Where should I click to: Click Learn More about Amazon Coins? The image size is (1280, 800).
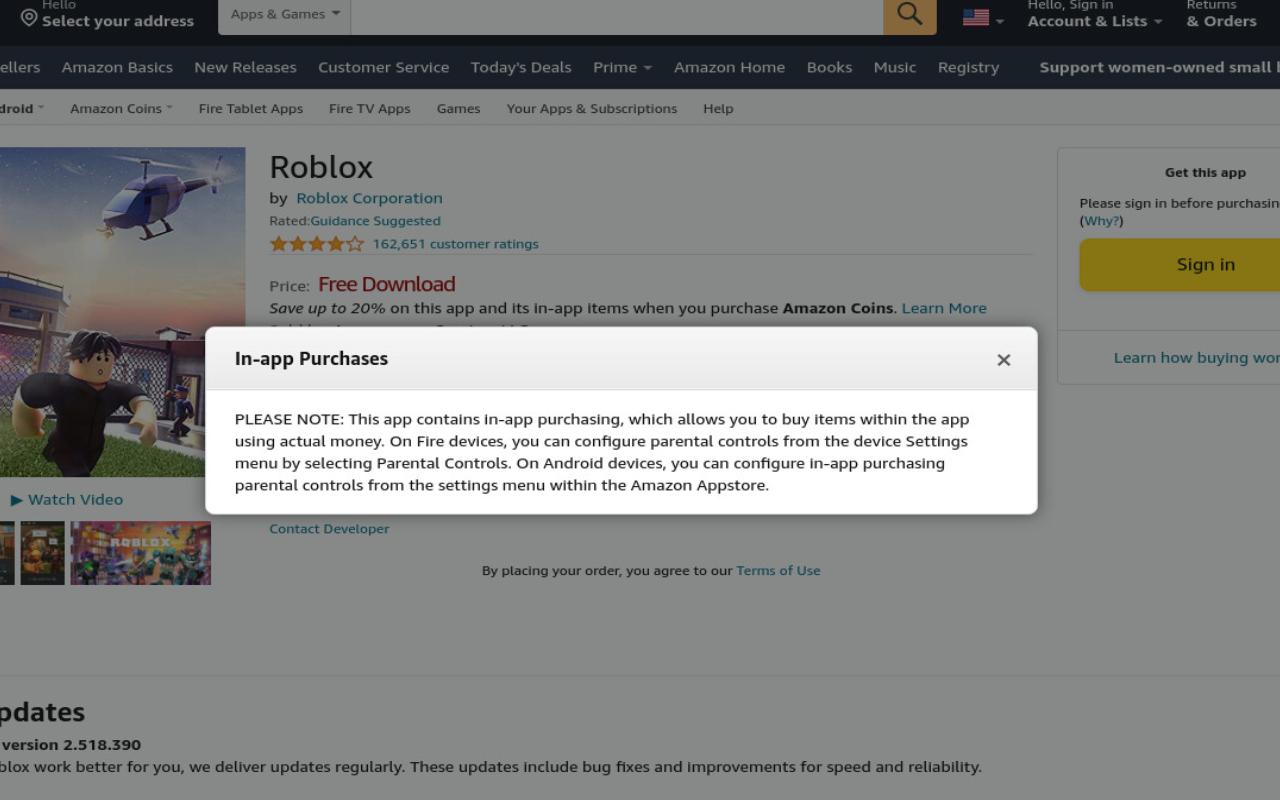[944, 308]
